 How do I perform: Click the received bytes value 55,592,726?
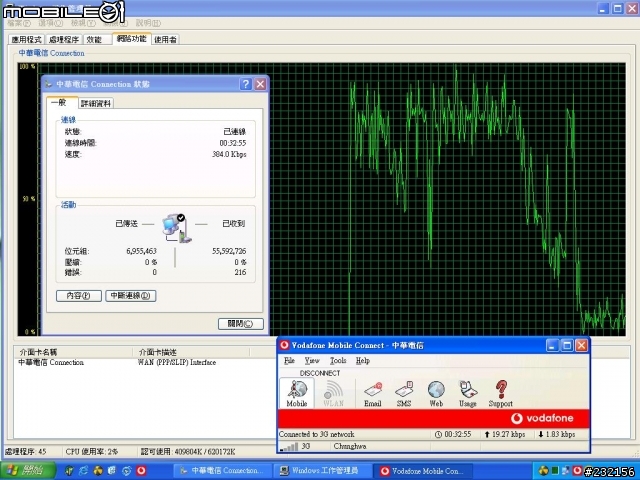tap(229, 251)
